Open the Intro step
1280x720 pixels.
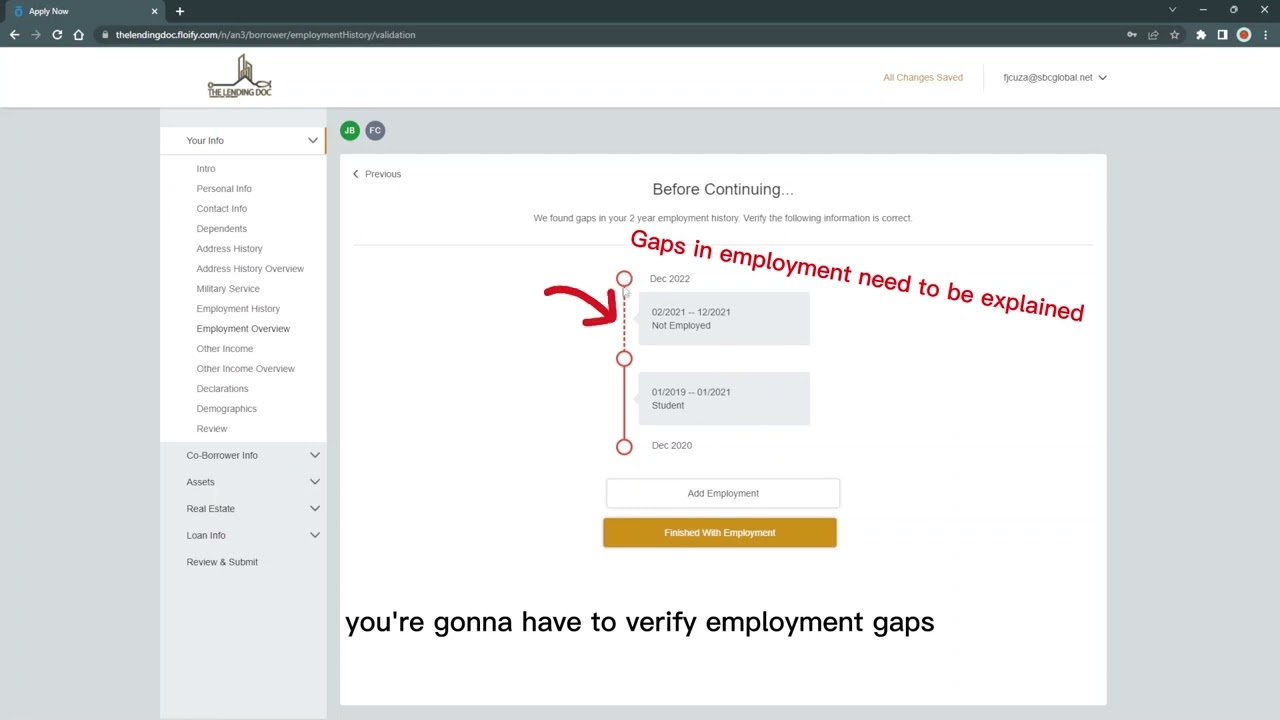click(206, 169)
